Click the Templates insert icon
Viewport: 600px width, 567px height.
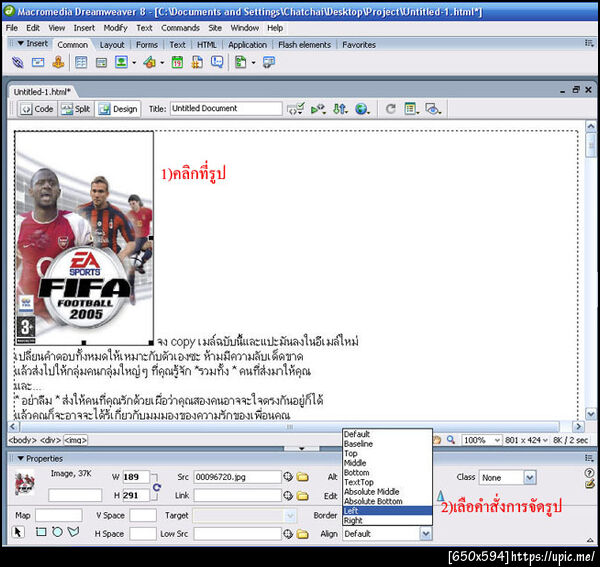point(241,62)
